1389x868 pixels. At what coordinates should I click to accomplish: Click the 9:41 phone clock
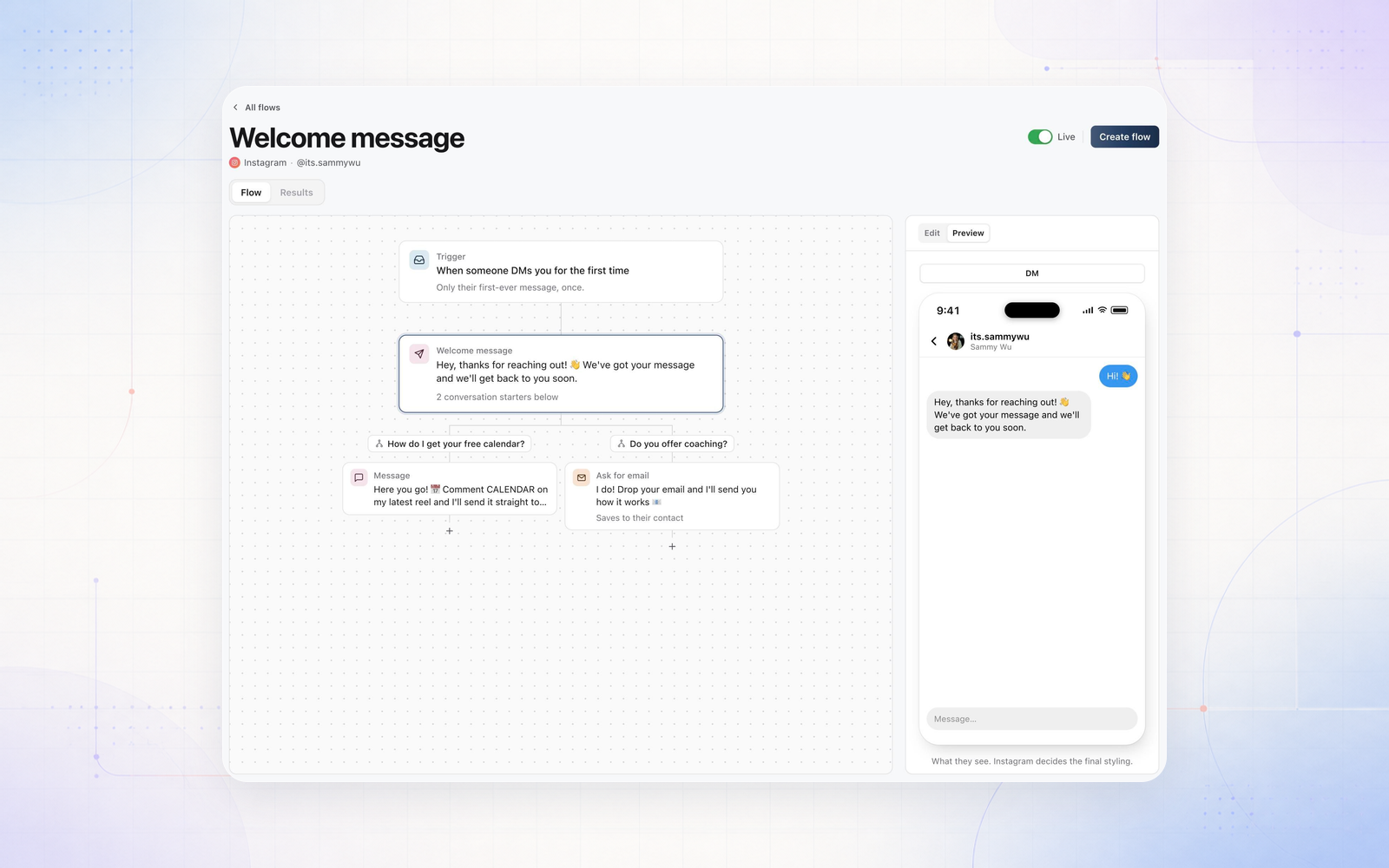tap(948, 311)
